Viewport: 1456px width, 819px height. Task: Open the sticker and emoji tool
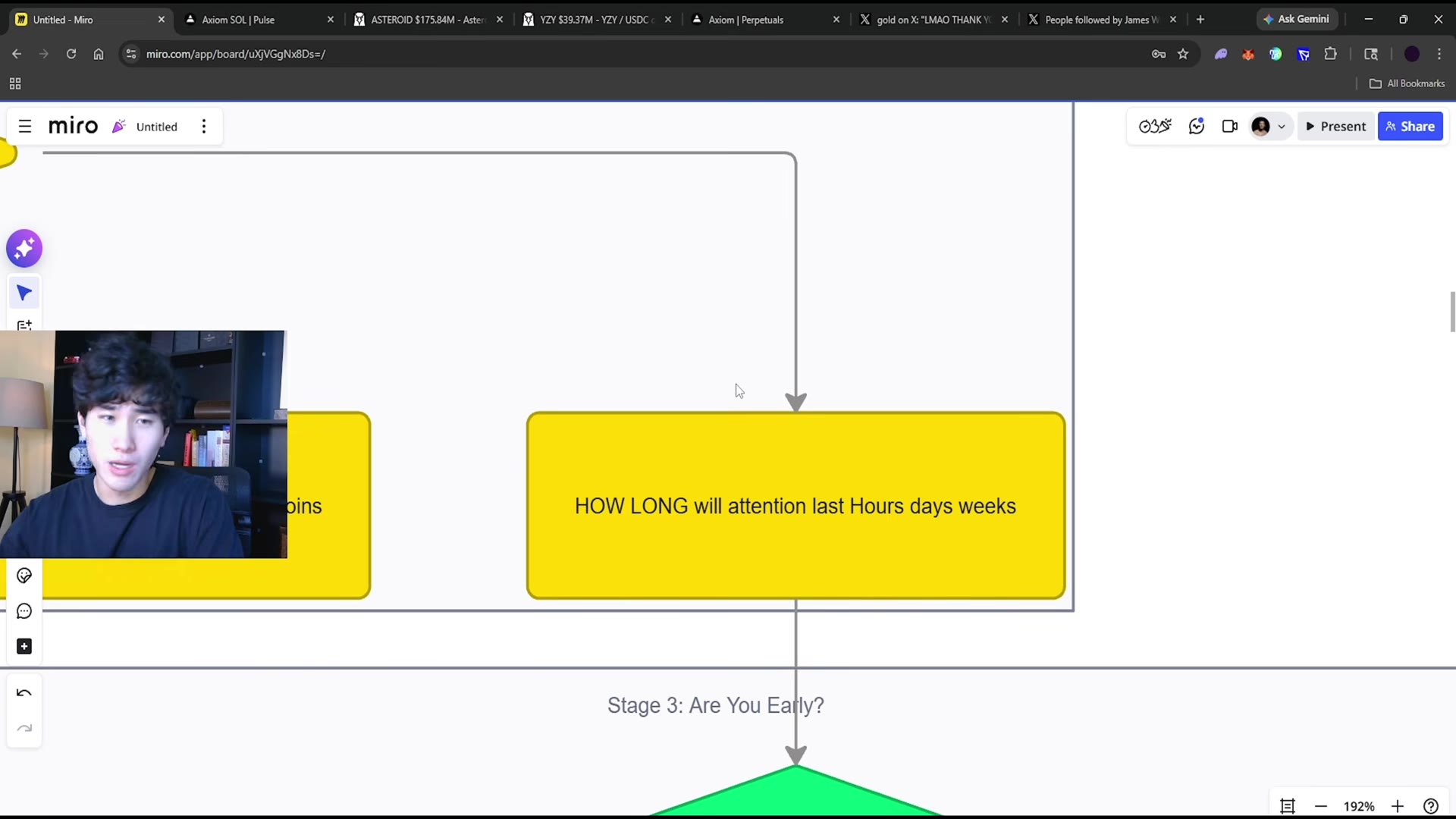coord(24,576)
